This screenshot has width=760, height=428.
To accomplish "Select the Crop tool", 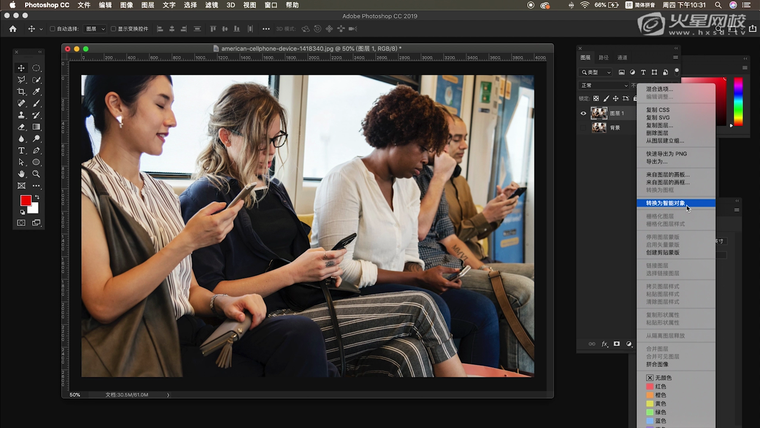I will (x=21, y=92).
